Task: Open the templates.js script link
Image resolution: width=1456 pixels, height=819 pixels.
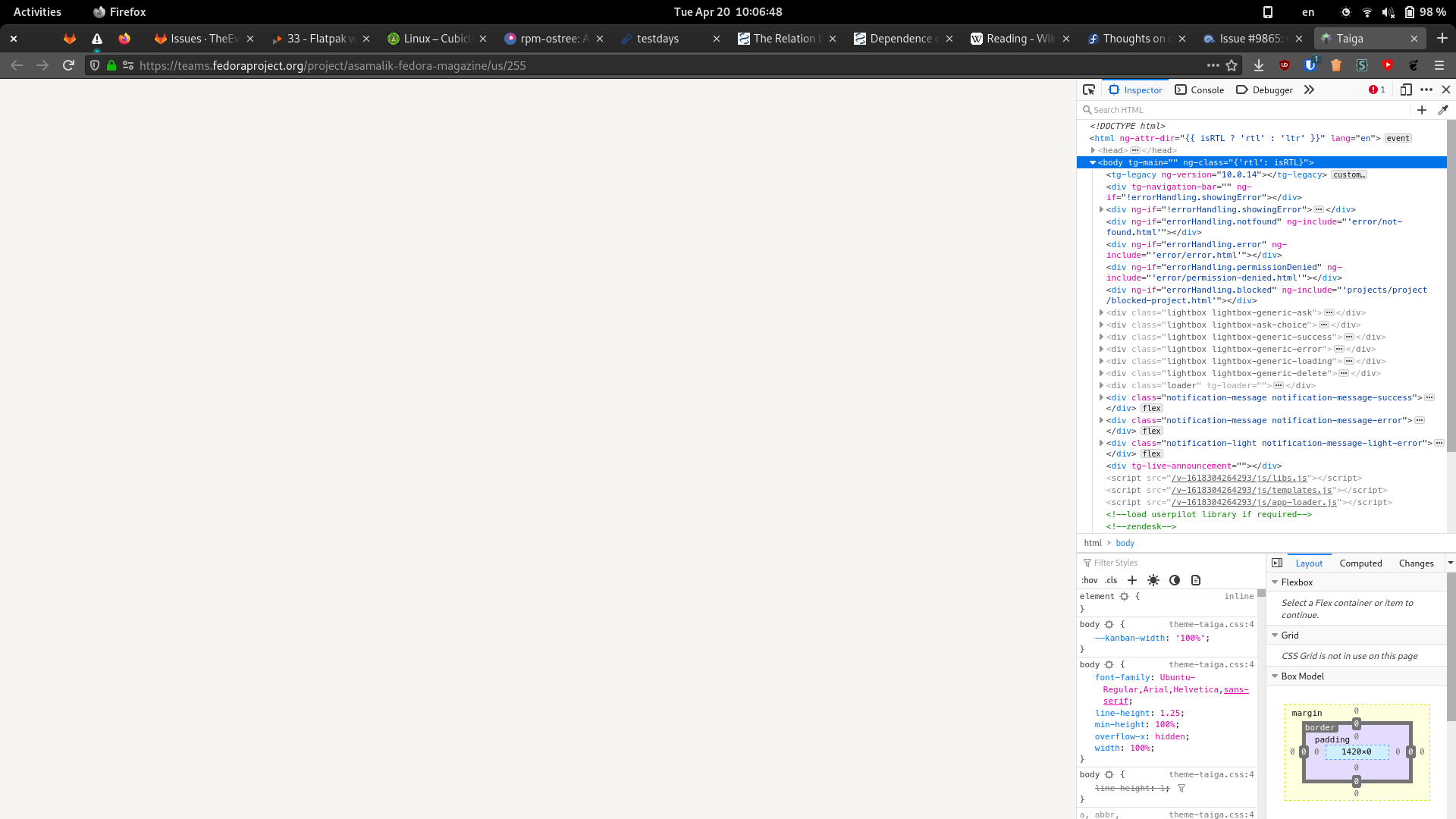Action: (1252, 490)
